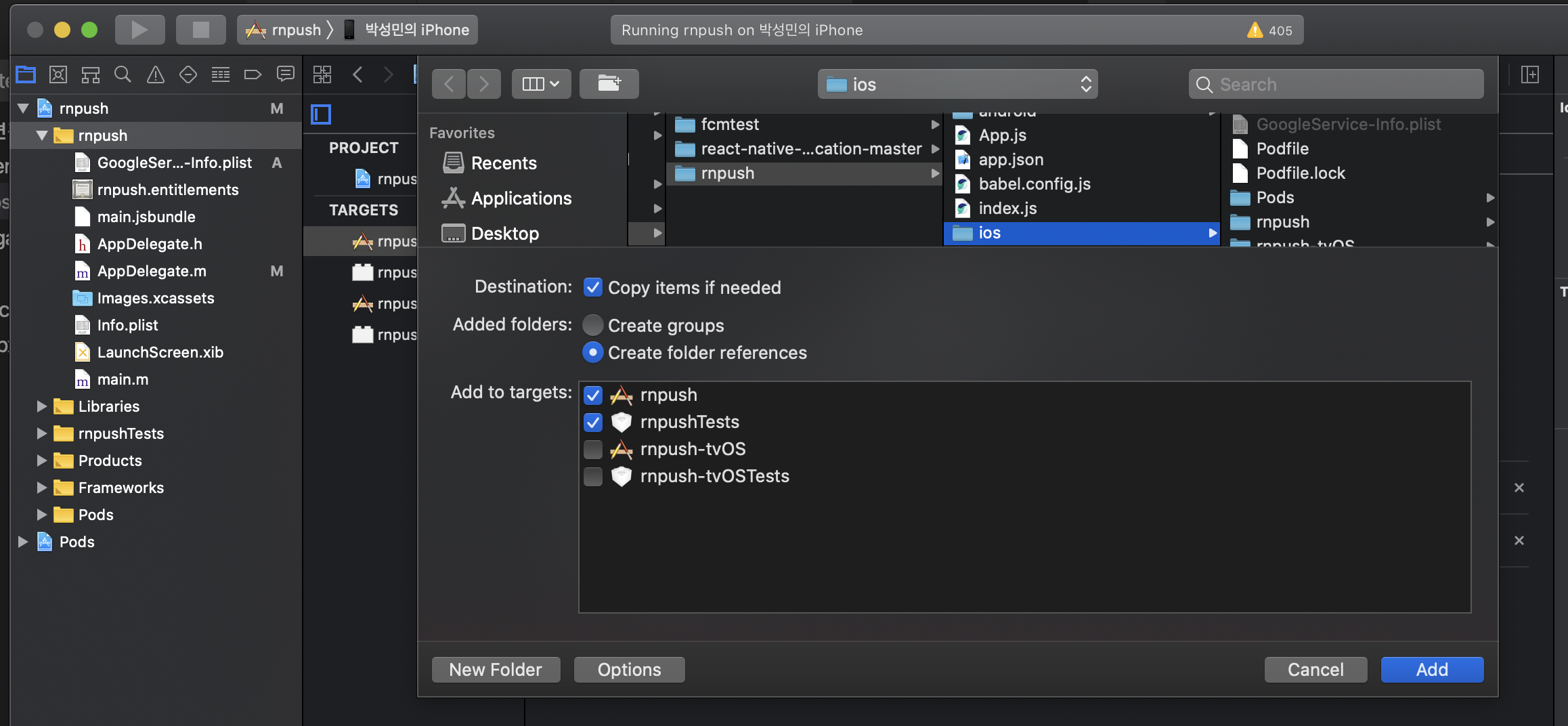Select Create groups radio option
The image size is (1568, 726).
[593, 325]
